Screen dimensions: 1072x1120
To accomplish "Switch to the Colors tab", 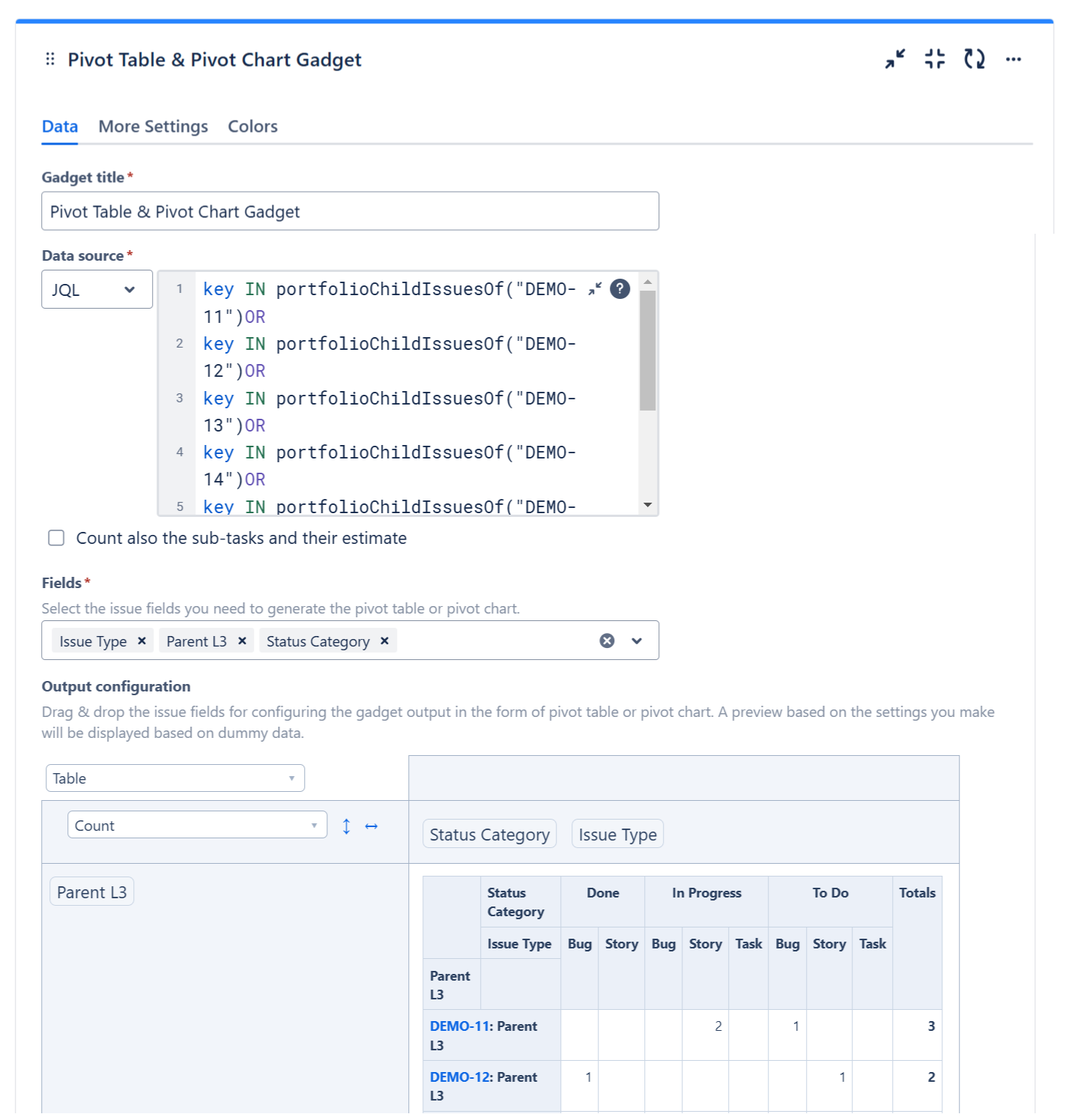I will point(252,127).
